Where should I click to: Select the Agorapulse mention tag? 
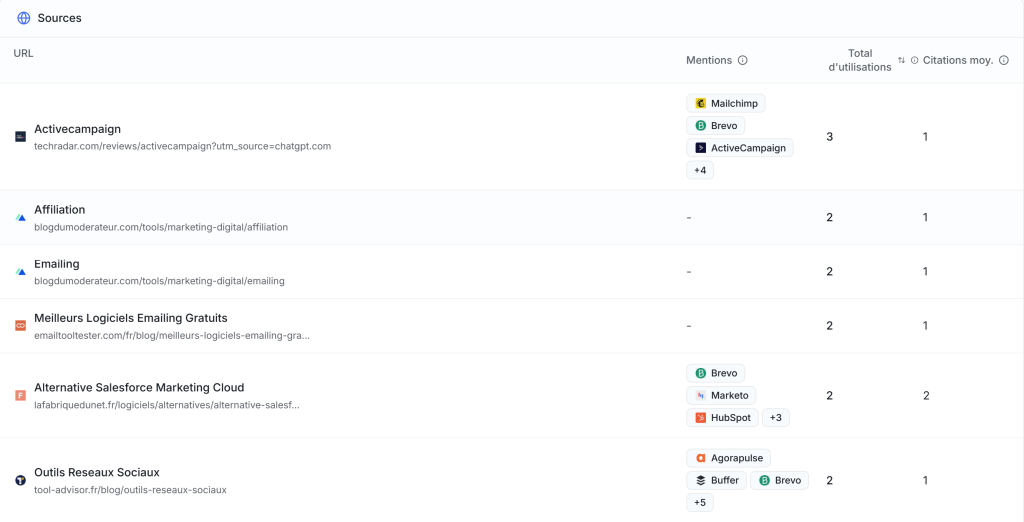(x=728, y=458)
